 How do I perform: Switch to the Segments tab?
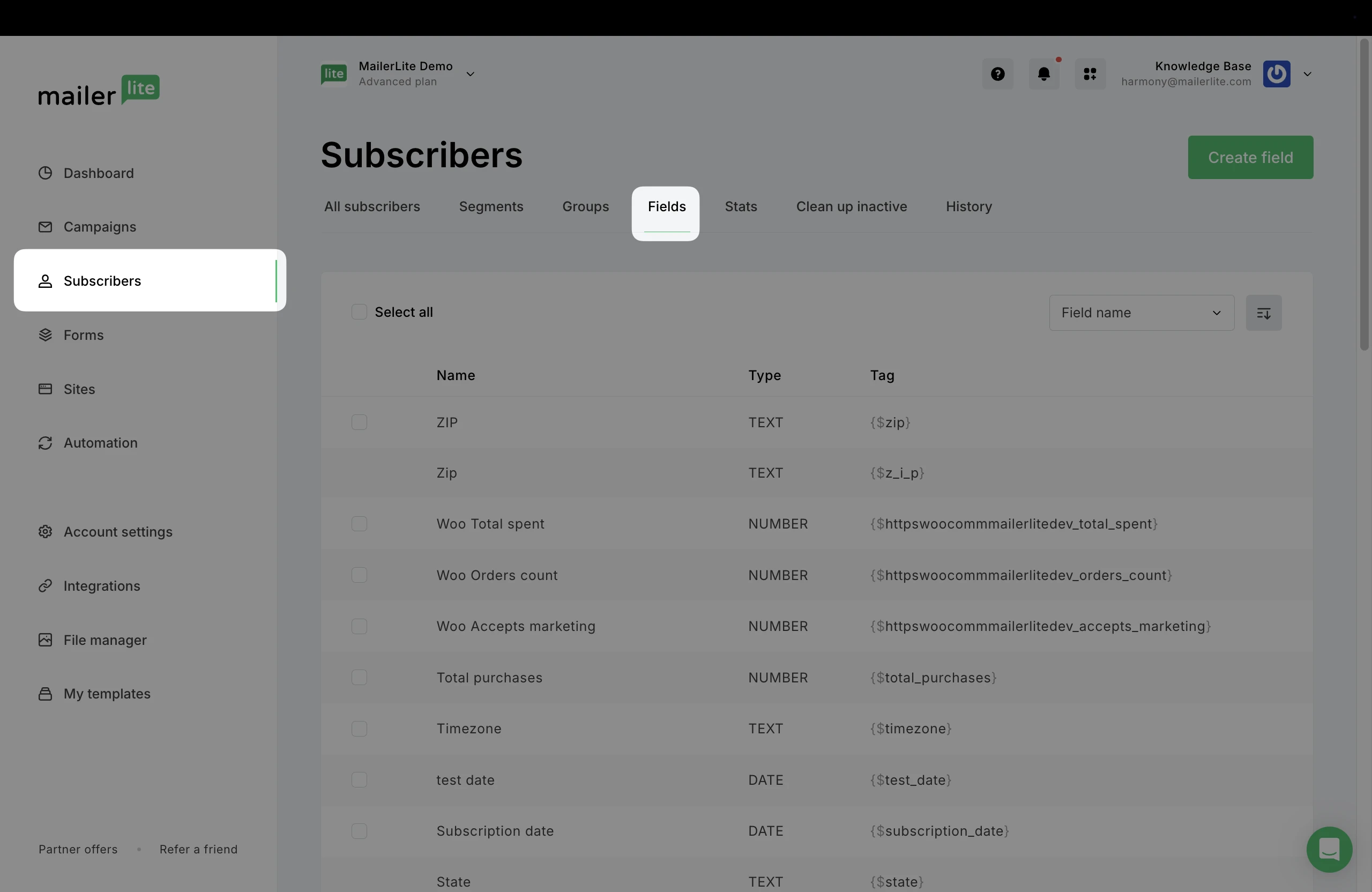point(490,206)
